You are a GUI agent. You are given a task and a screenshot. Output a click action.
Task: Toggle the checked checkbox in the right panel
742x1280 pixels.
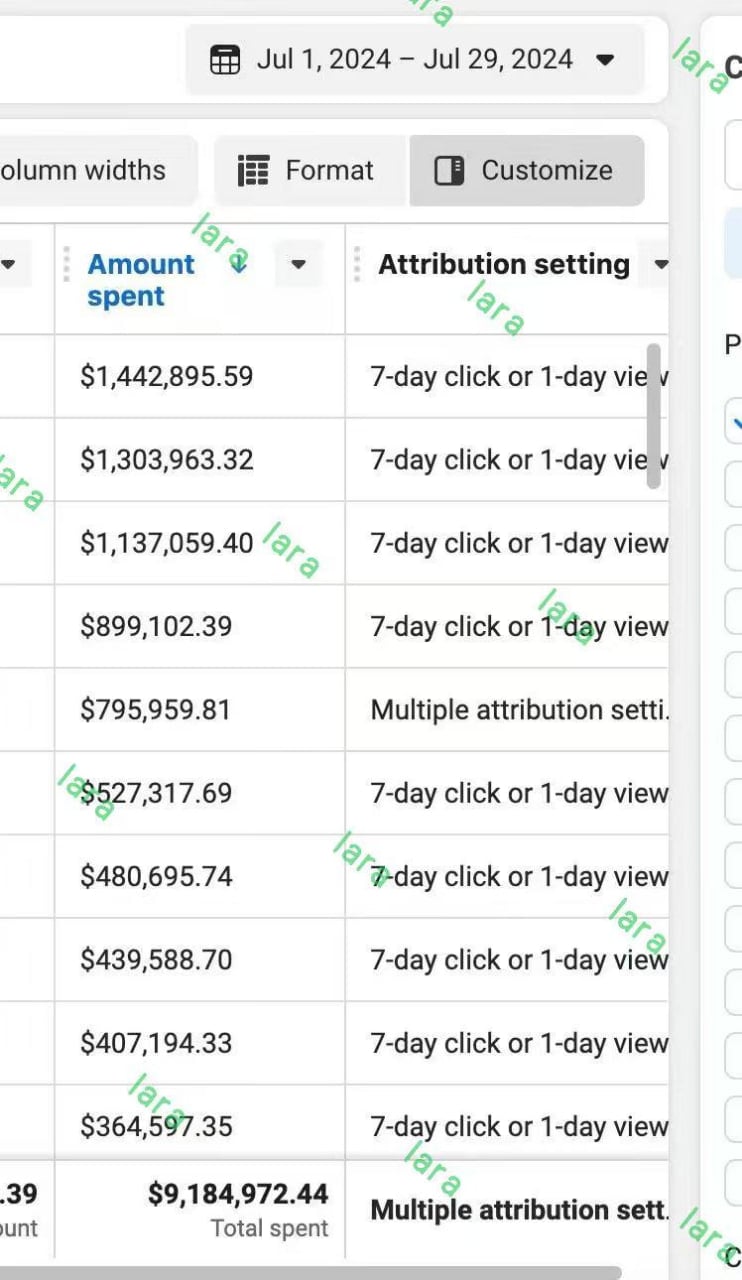pos(736,424)
